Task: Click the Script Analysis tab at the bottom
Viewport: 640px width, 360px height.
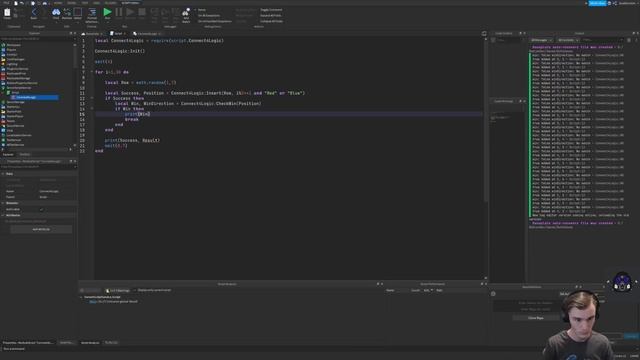Action: click(90, 342)
